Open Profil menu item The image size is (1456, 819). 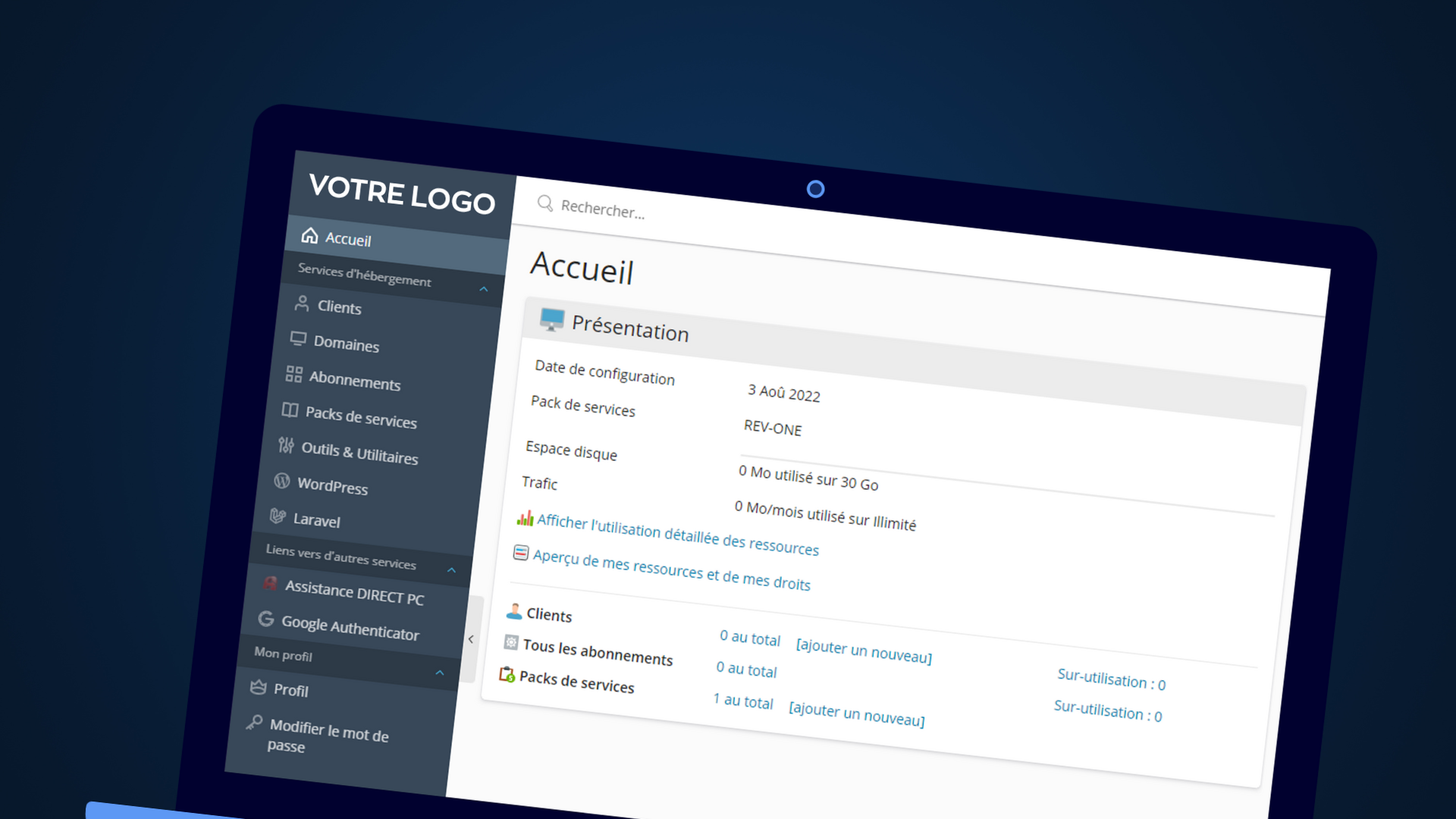click(x=290, y=690)
